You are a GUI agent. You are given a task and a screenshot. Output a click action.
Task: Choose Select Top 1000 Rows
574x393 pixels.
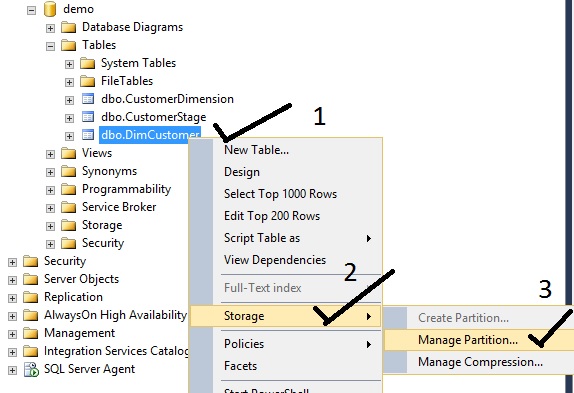(280, 194)
